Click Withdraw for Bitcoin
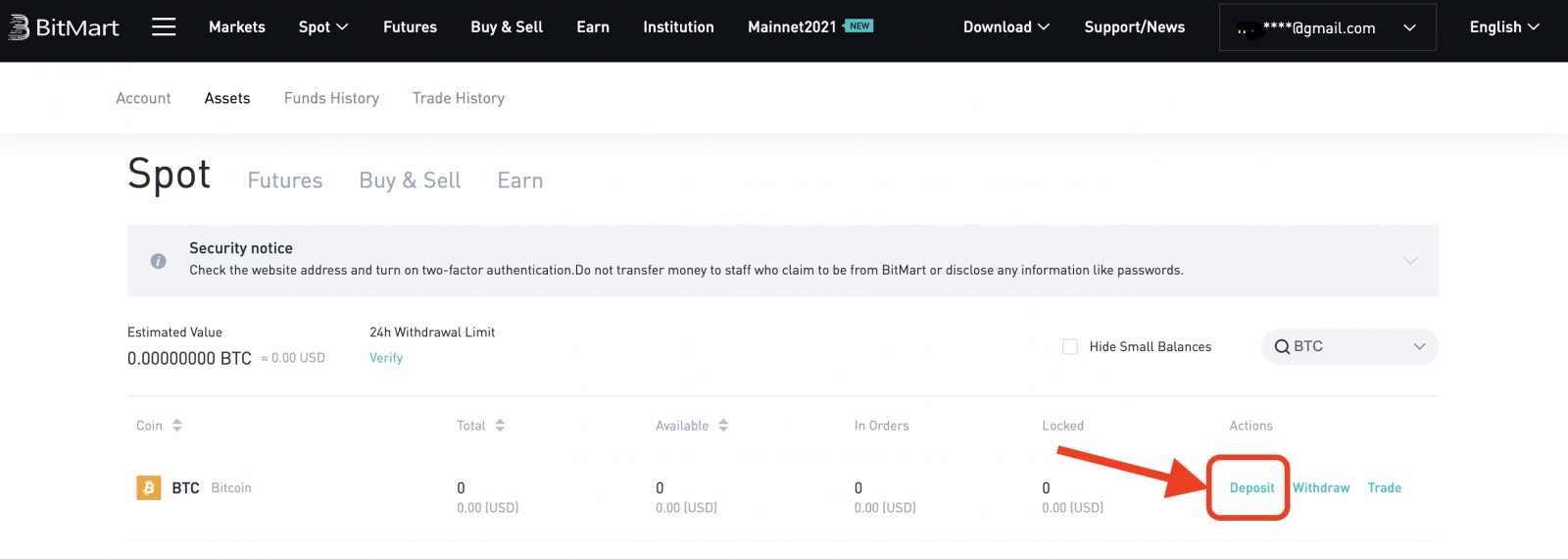The image size is (1568, 559). (x=1321, y=487)
